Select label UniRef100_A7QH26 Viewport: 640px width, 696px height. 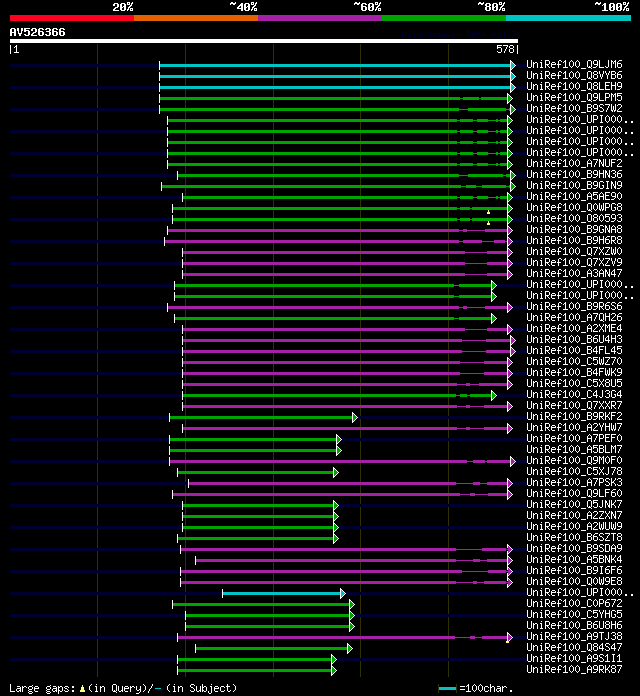click(x=574, y=317)
